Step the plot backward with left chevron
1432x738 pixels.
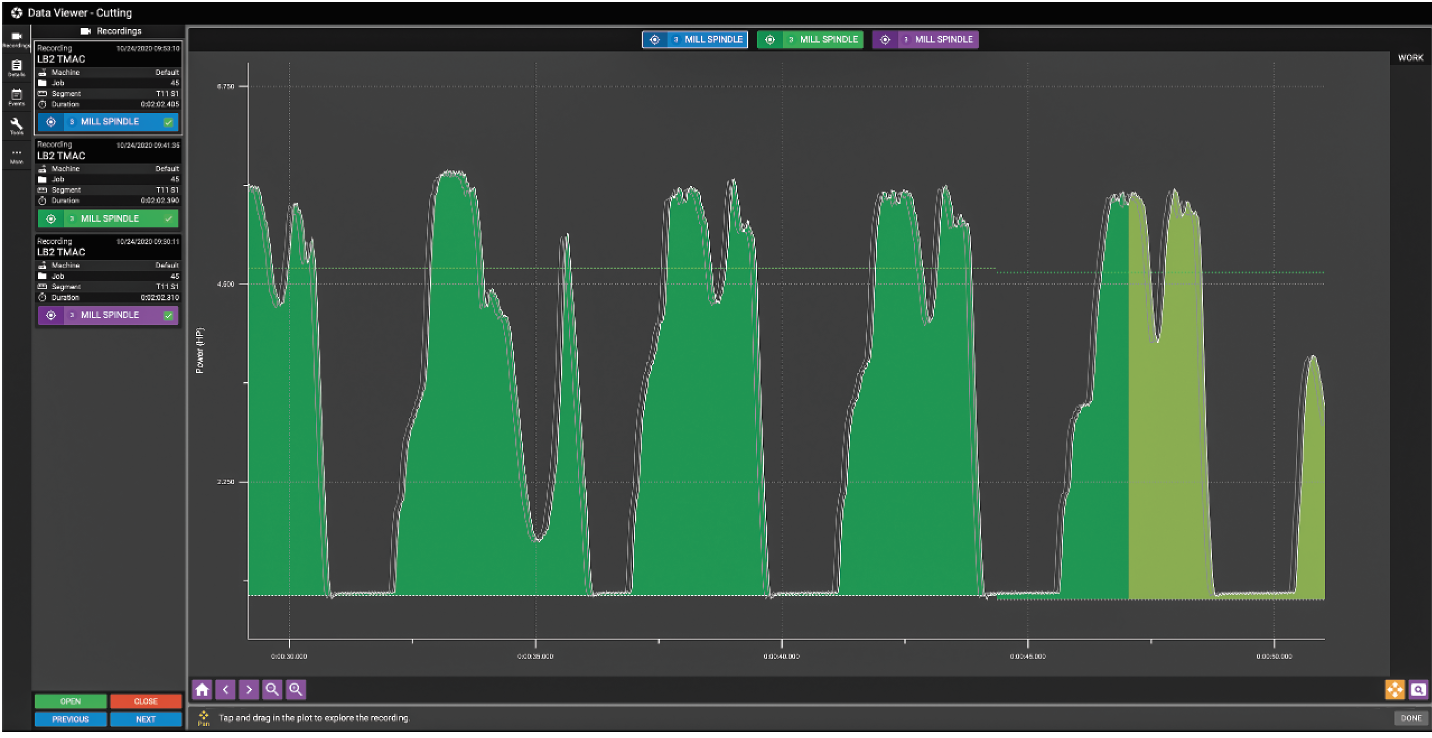point(226,689)
